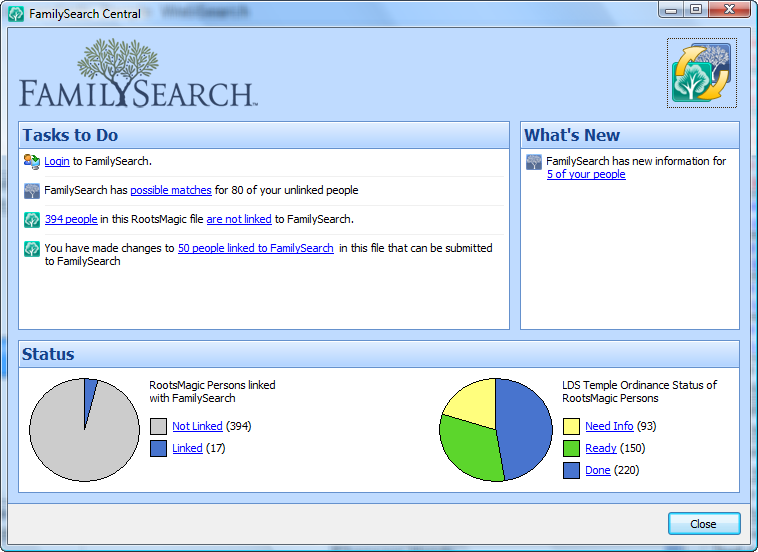Image resolution: width=758 pixels, height=552 pixels.
Task: Click the '(394)' count beside Not Linked
Action: pos(239,426)
